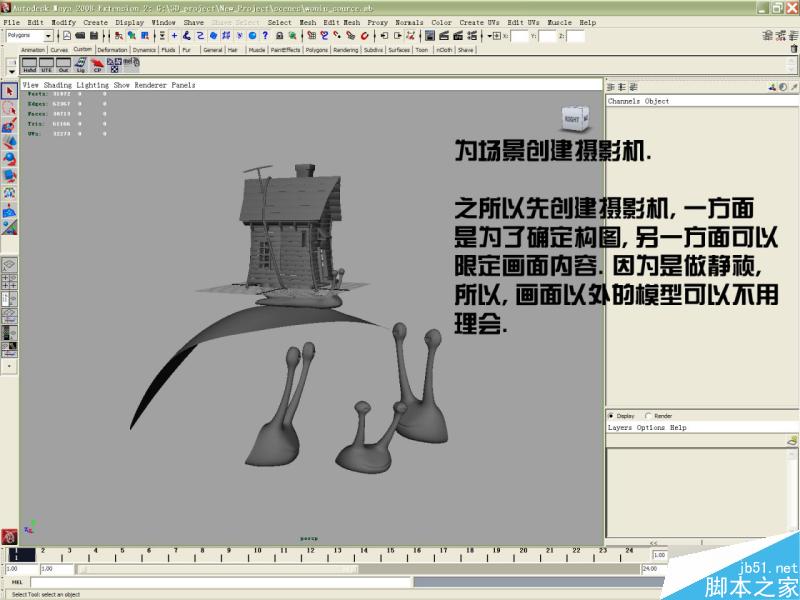This screenshot has width=800, height=600.
Task: Activate the Lasso select tool
Action: (x=9, y=108)
